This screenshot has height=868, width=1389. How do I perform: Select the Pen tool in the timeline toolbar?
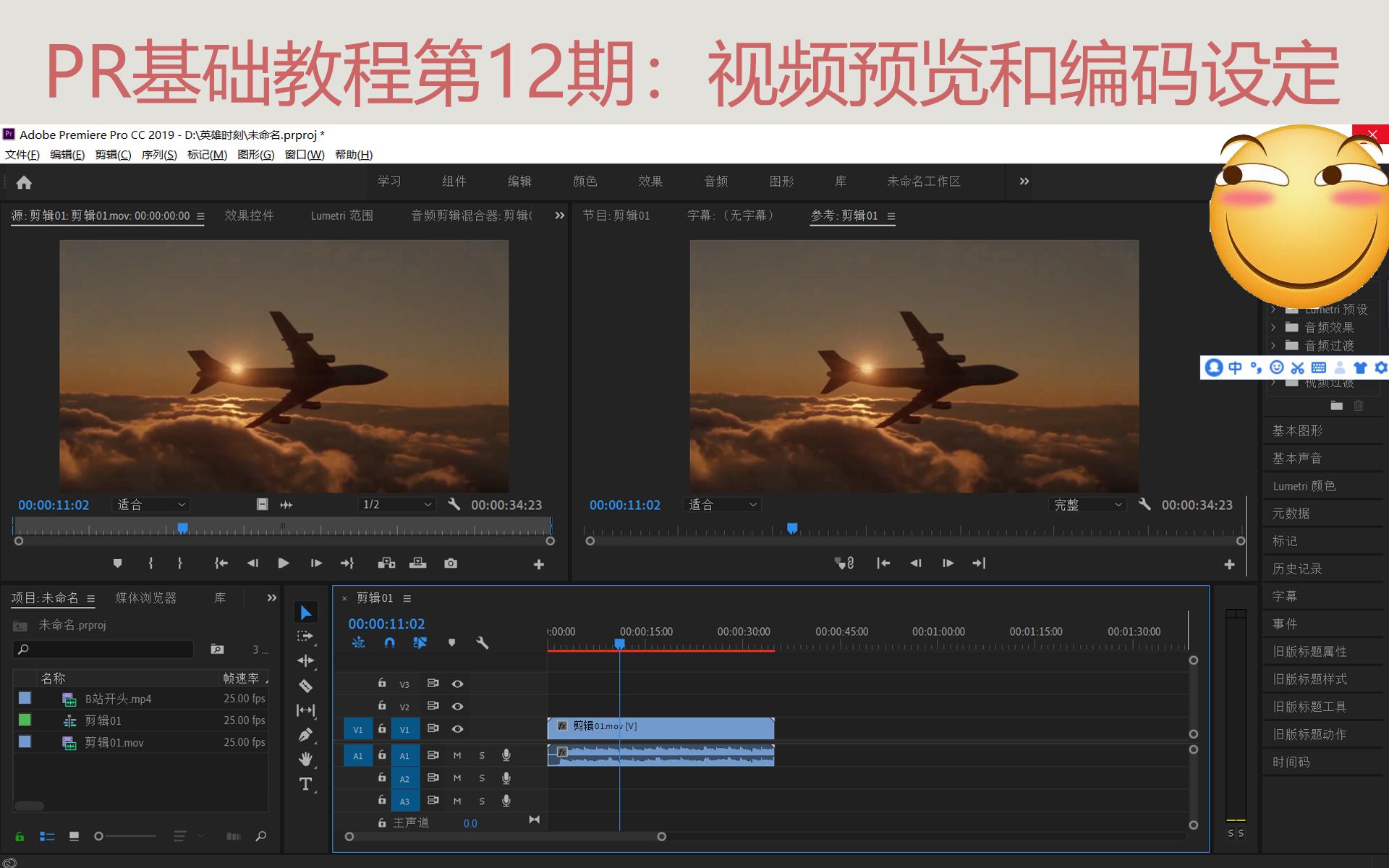pyautogui.click(x=306, y=733)
